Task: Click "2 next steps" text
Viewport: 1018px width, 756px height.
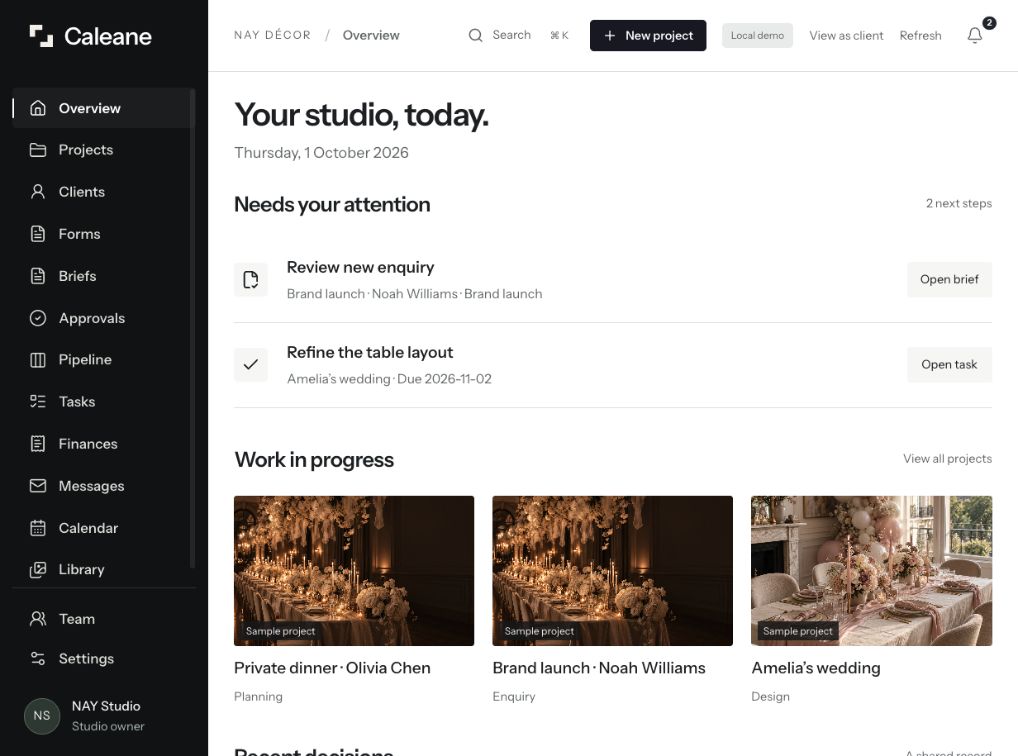Action: [958, 203]
